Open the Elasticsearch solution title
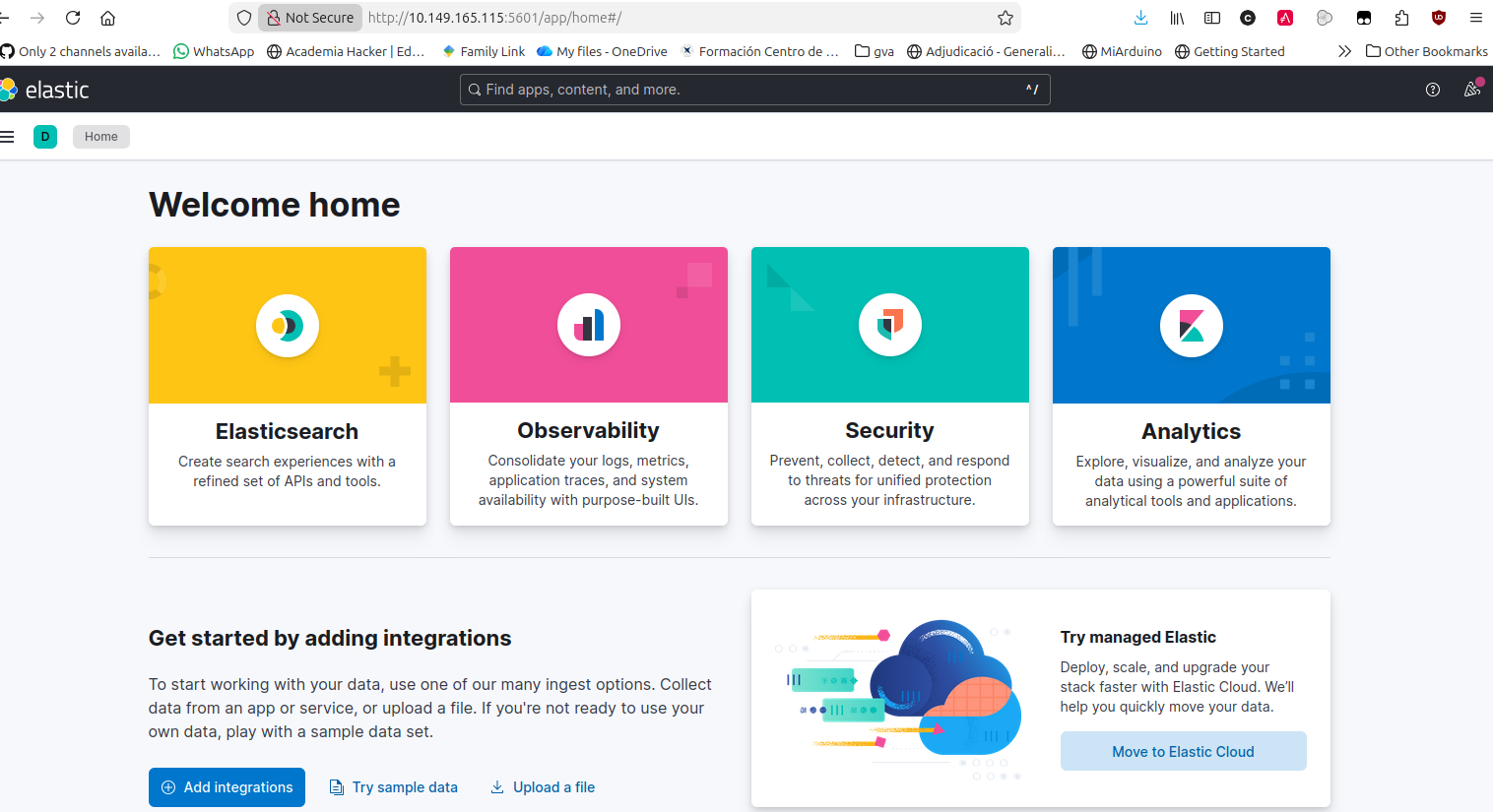 pyautogui.click(x=287, y=431)
